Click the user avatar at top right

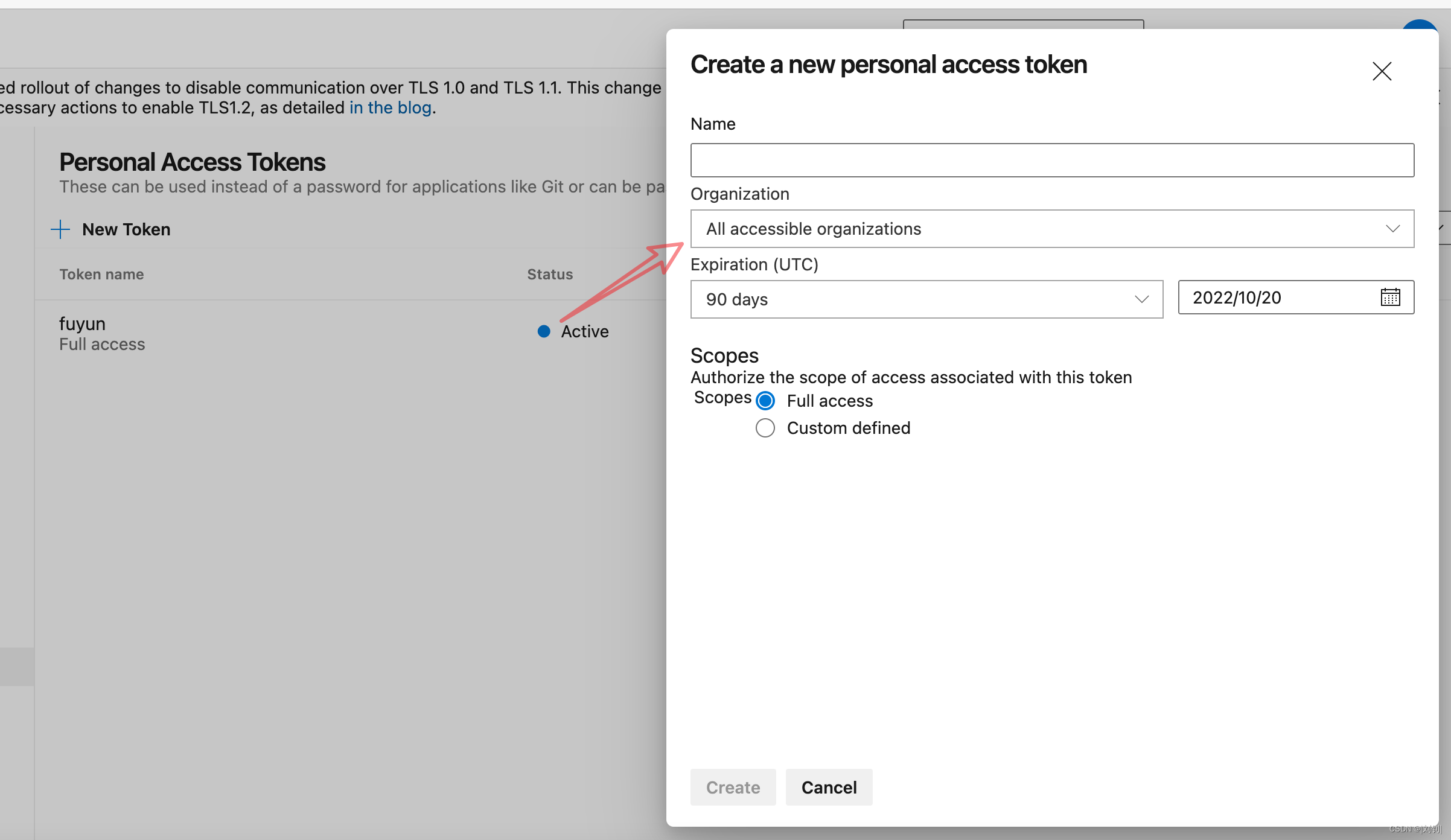coord(1418,25)
